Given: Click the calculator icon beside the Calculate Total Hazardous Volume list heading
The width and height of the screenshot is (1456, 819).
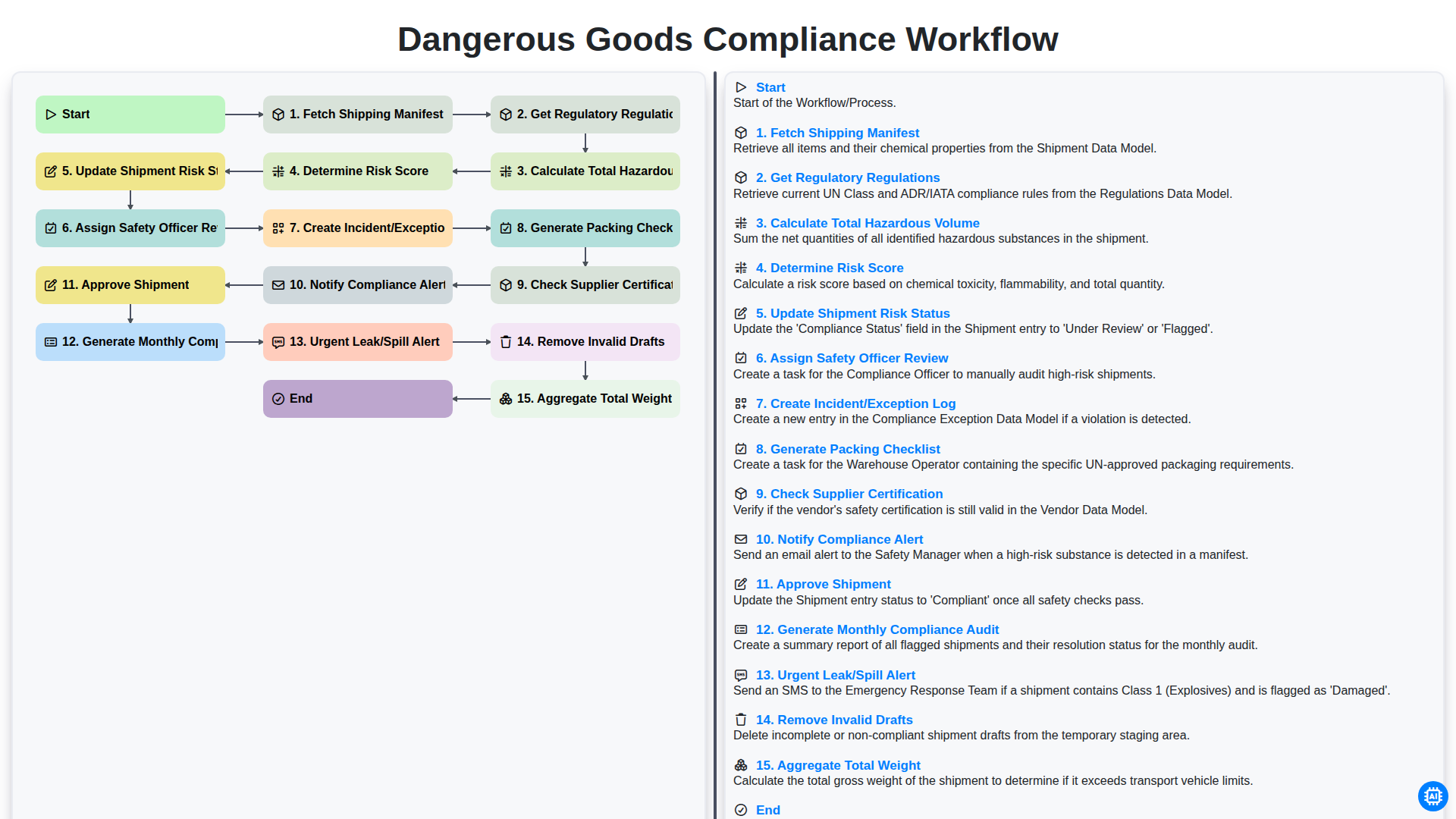Looking at the screenshot, I should [x=741, y=223].
